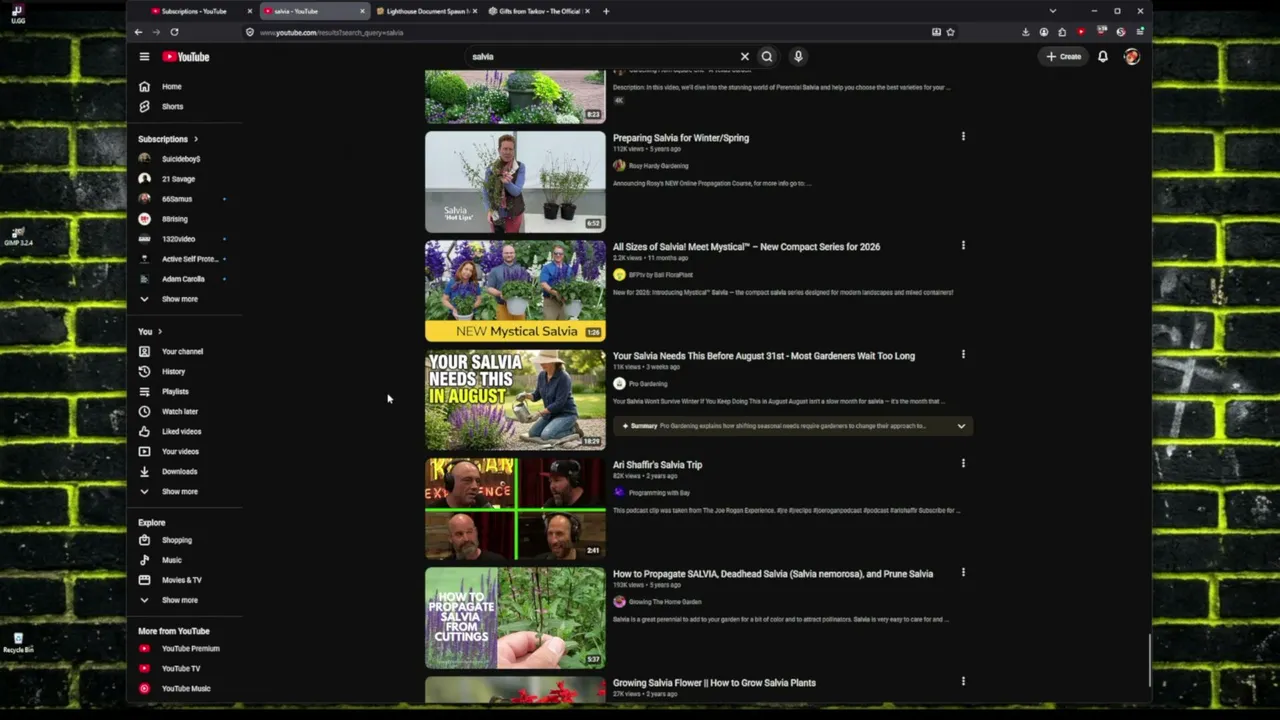Open the Roxy Hardy Gardening channel link
This screenshot has width=1280, height=720.
[658, 166]
